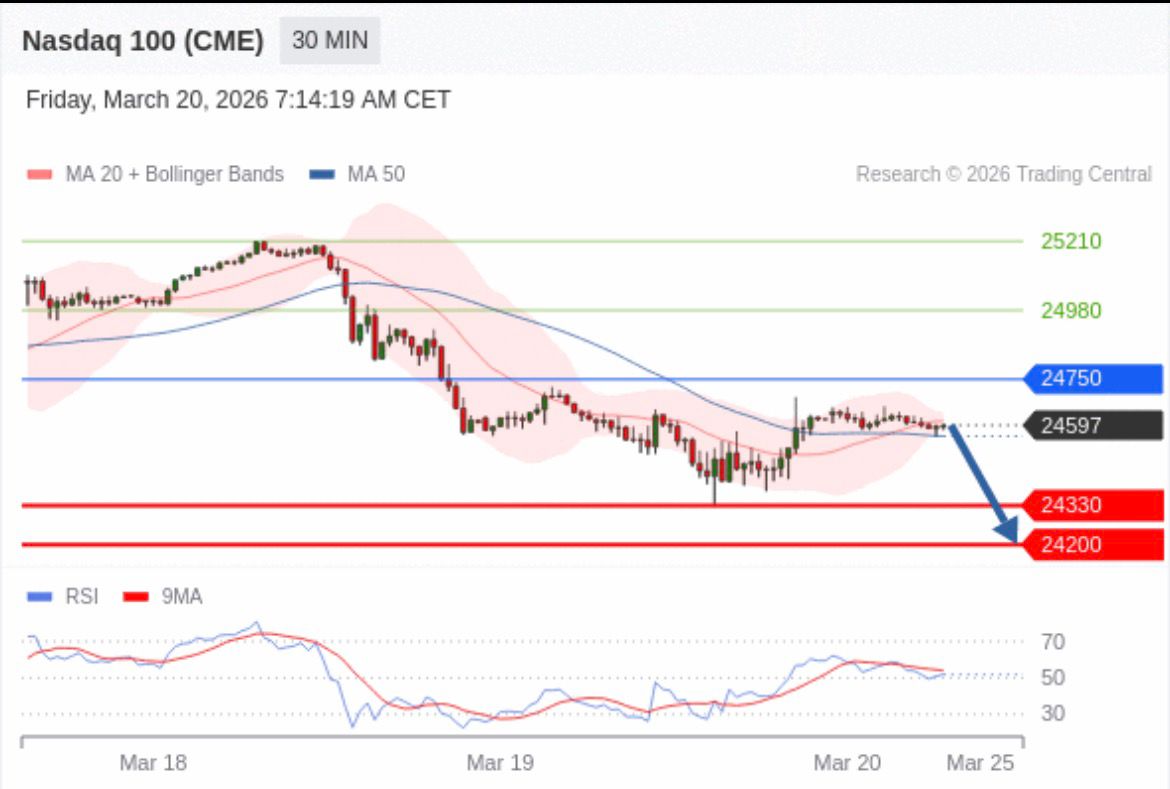Select the Mar 18 date axis label
This screenshot has height=789, width=1170.
click(153, 763)
